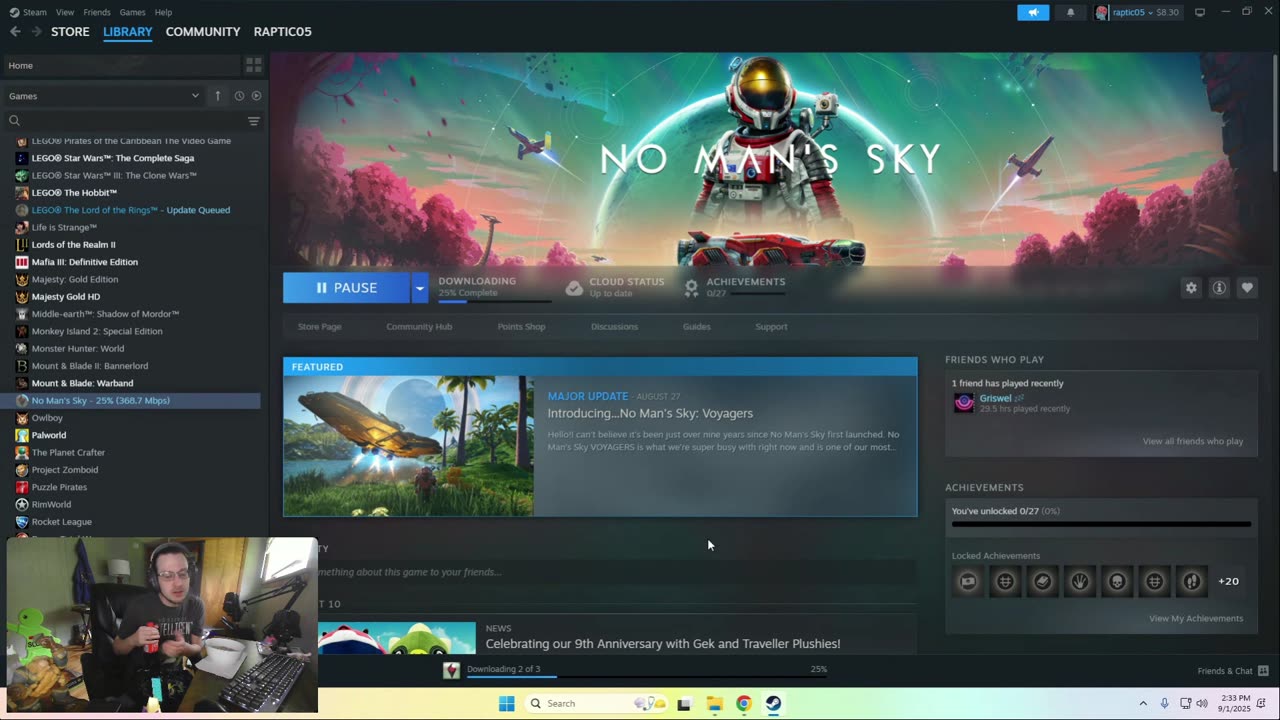Open Chrome from the taskbar
Image resolution: width=1280 pixels, height=720 pixels.
(x=743, y=703)
